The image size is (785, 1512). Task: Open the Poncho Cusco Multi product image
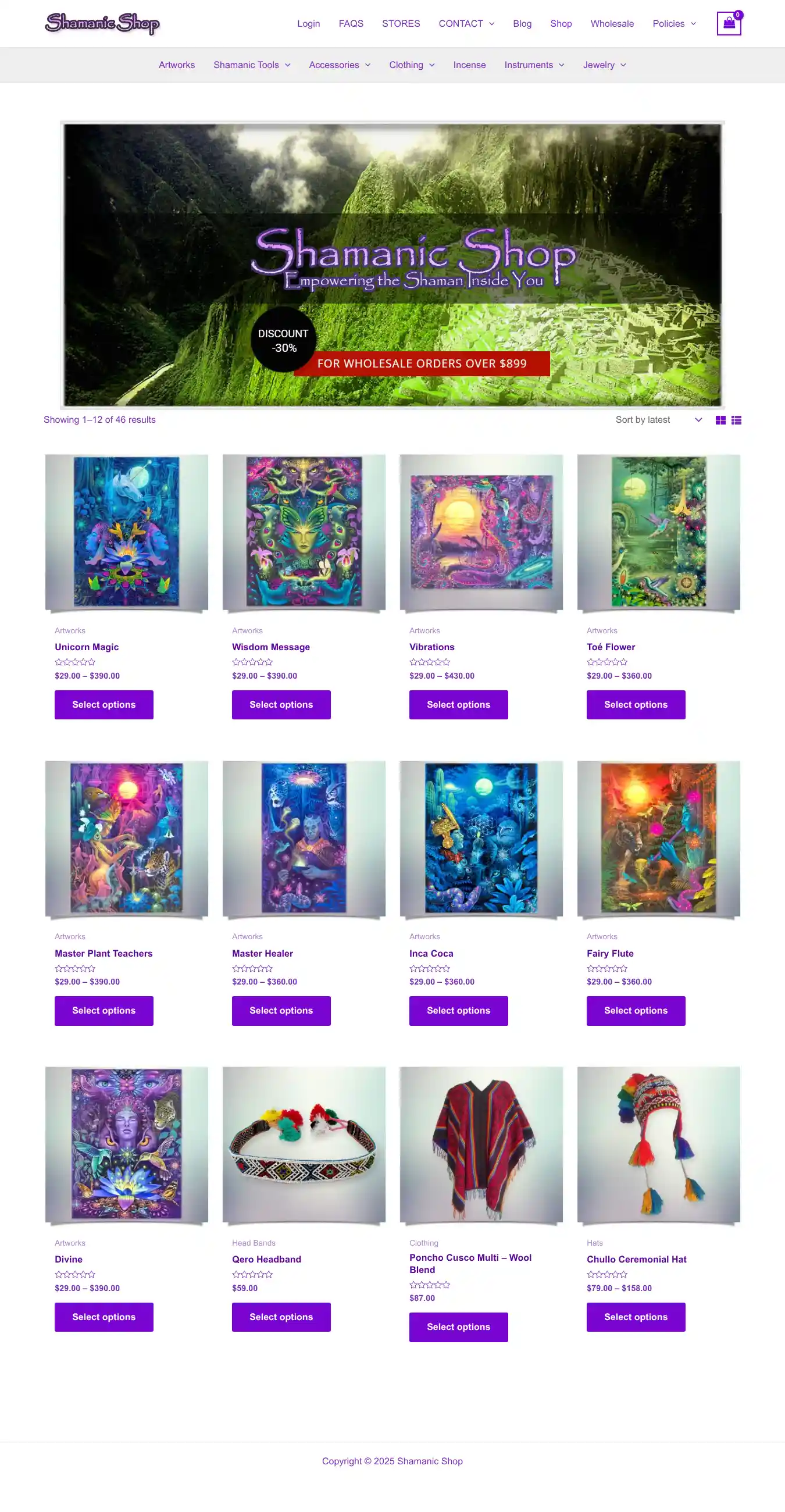click(481, 1144)
